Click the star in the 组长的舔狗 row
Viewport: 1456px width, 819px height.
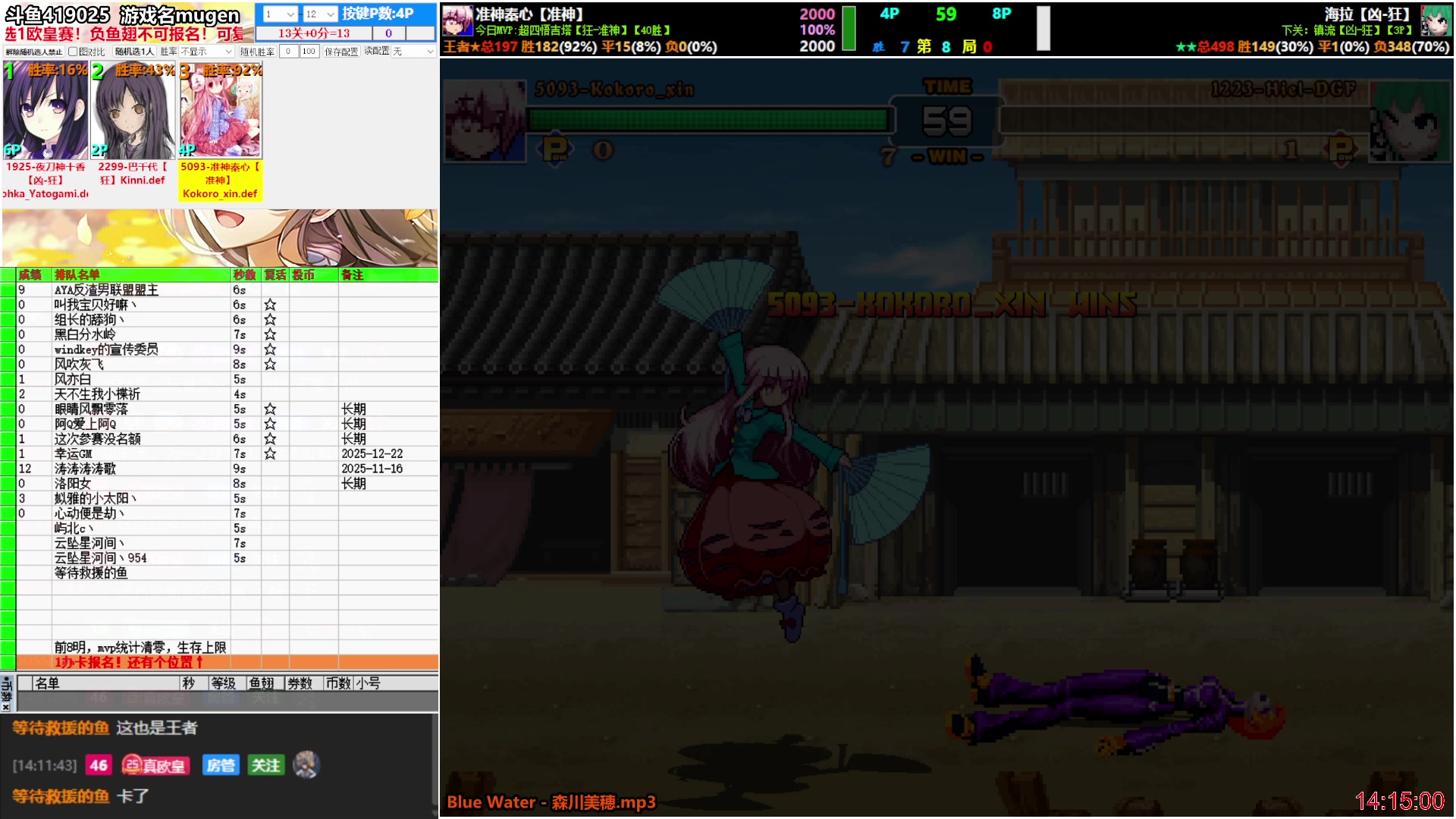coord(270,320)
